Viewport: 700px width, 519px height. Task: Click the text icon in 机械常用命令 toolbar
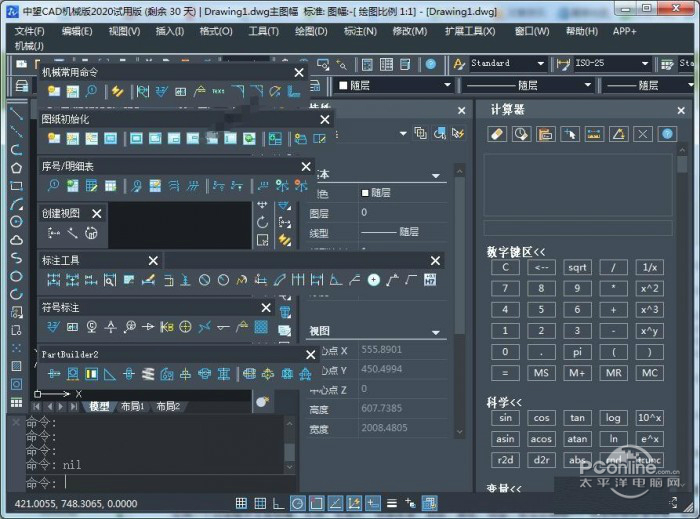(x=217, y=92)
